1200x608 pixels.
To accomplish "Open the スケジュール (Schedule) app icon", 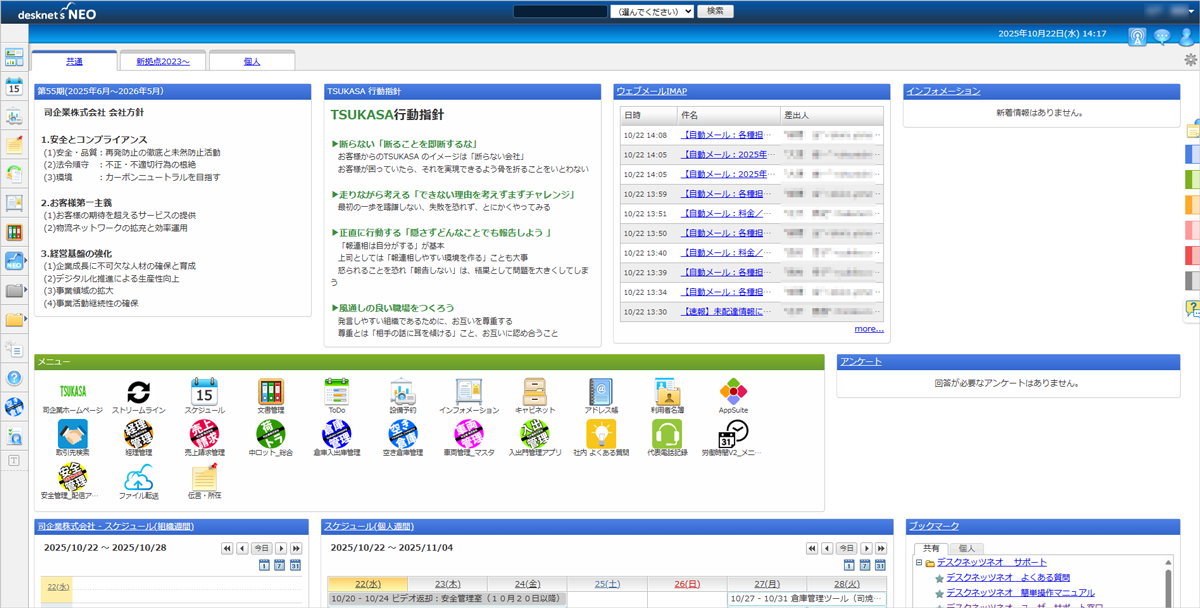I will click(x=203, y=393).
